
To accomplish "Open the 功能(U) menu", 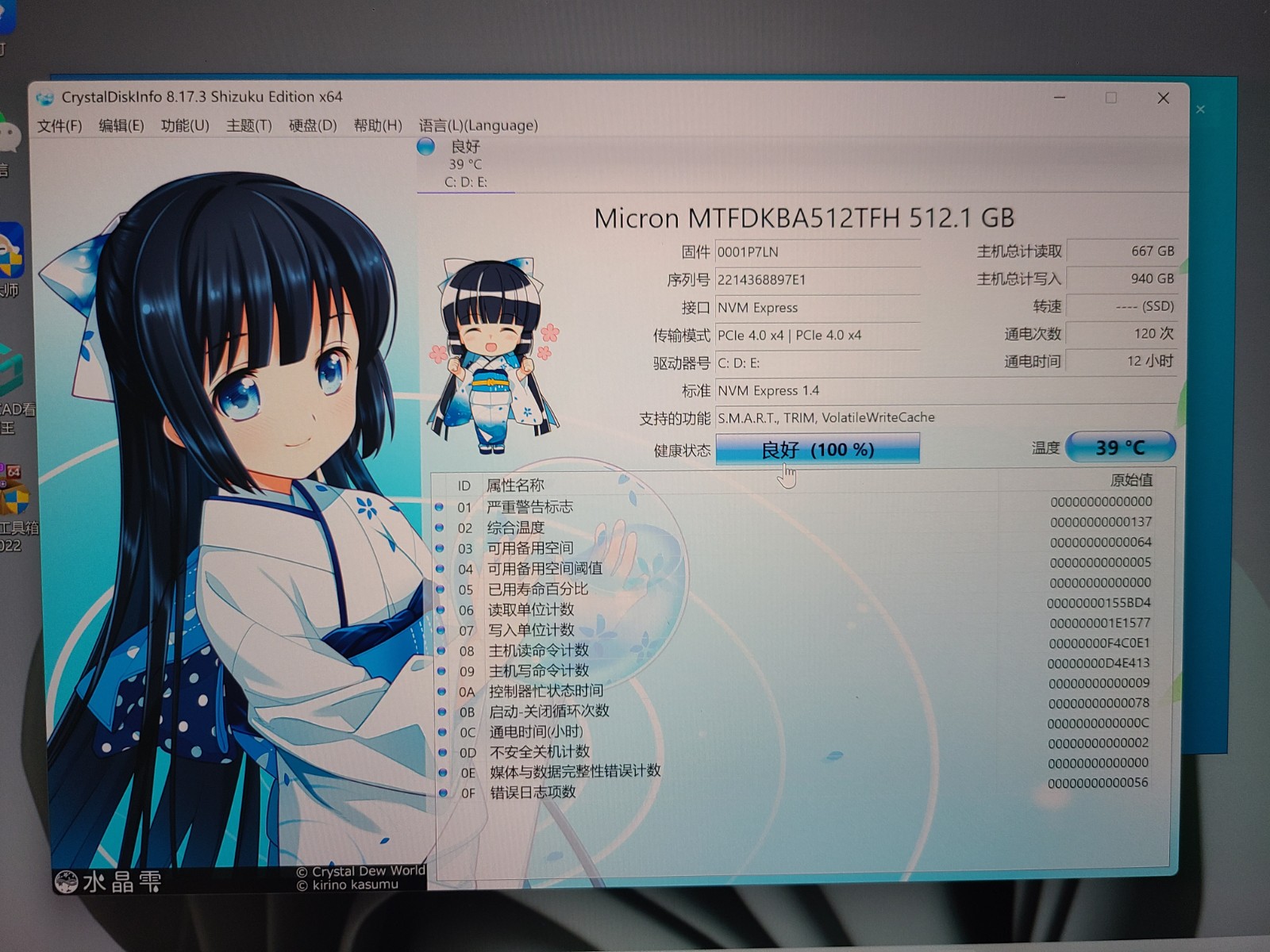I will 184,125.
